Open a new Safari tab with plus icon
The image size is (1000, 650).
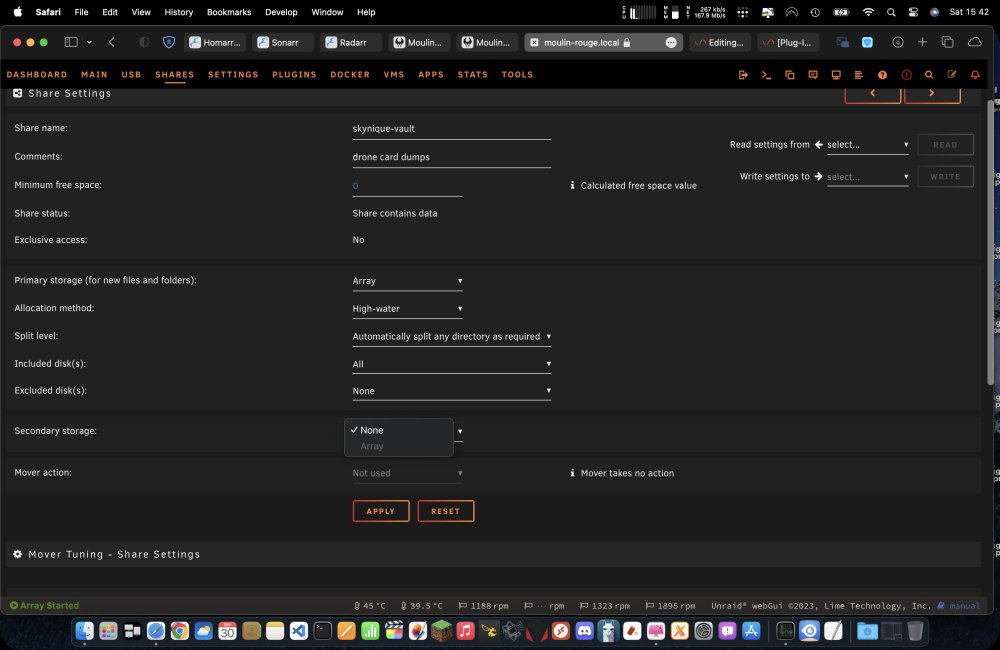point(922,42)
